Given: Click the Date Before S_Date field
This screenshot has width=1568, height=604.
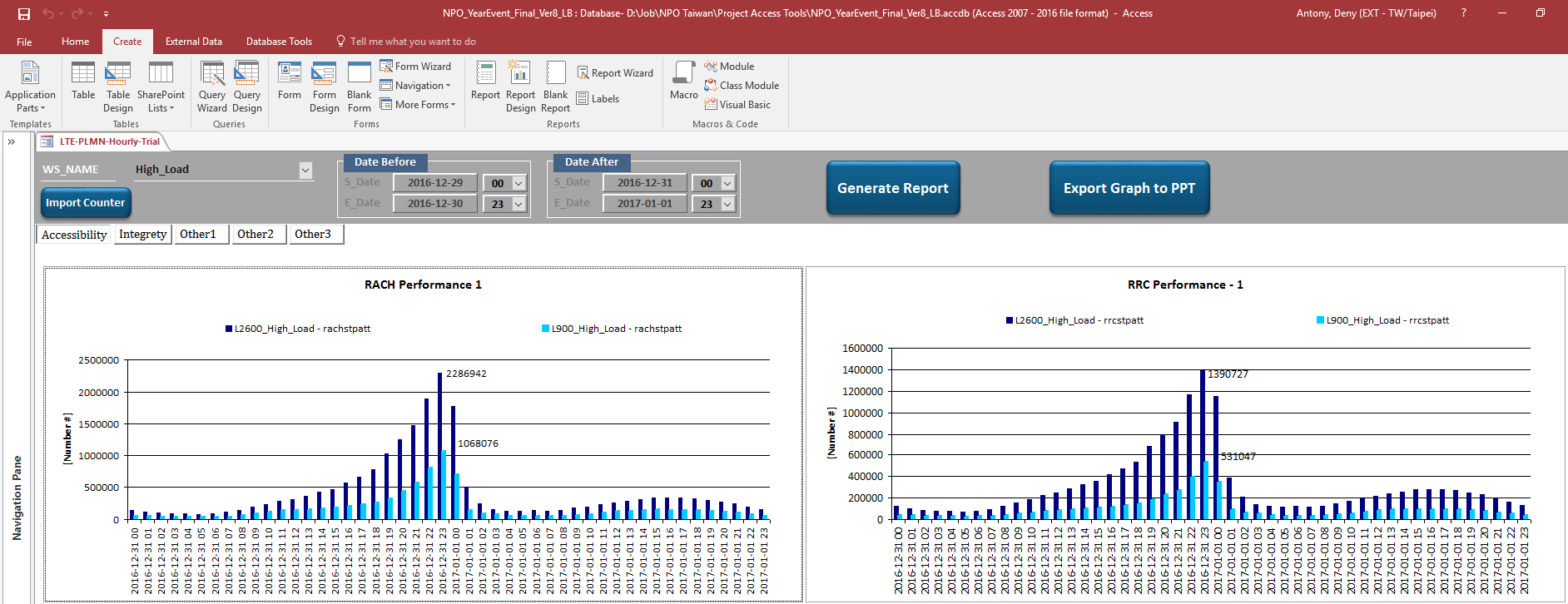Looking at the screenshot, I should pos(434,183).
